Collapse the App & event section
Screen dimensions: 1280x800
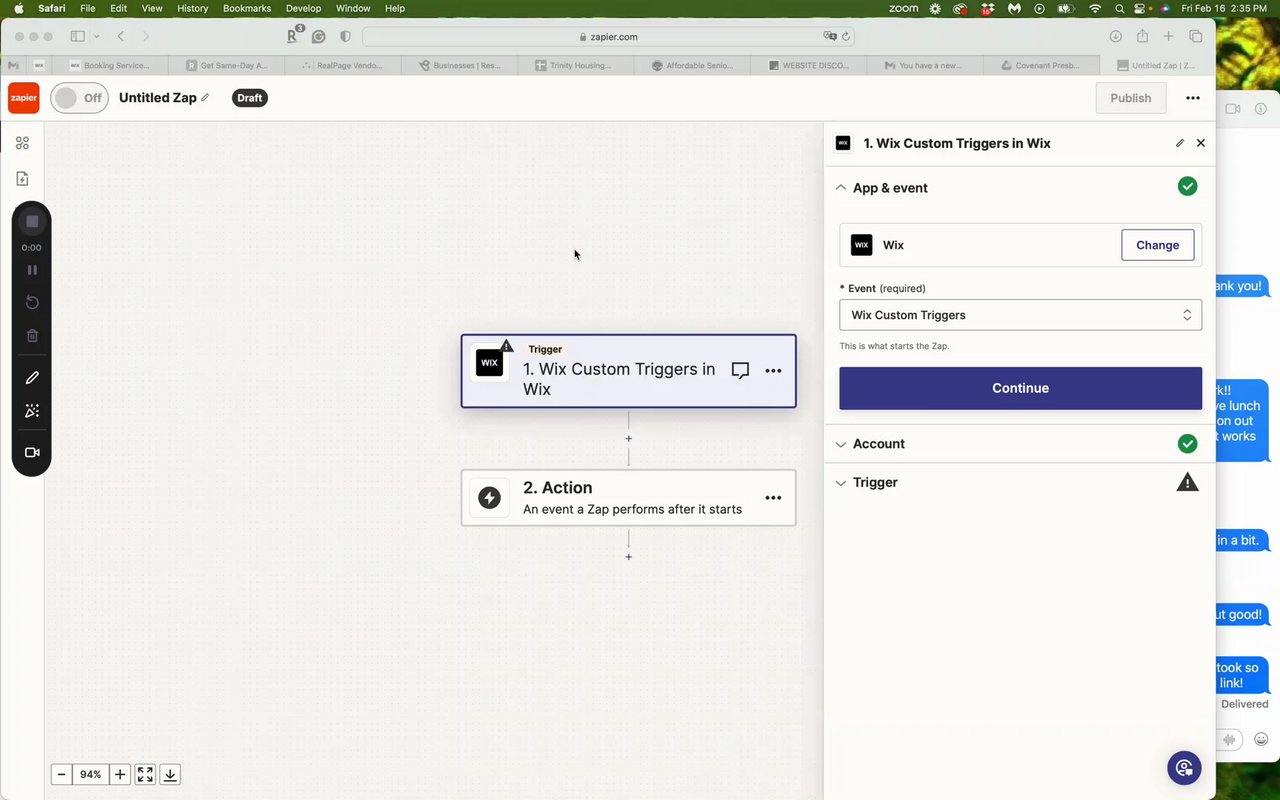pyautogui.click(x=841, y=188)
